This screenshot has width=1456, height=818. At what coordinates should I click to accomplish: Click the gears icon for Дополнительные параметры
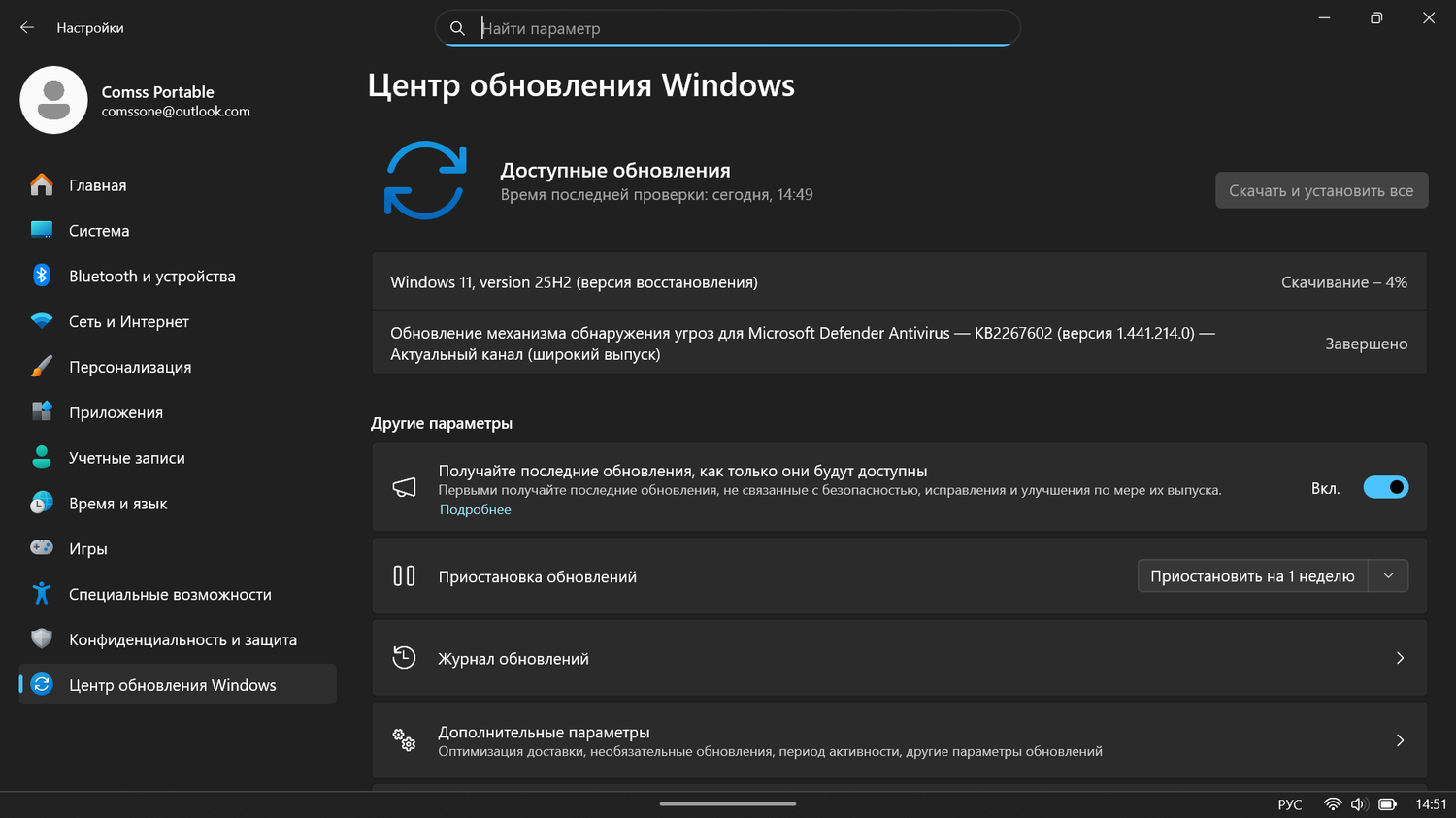click(404, 740)
